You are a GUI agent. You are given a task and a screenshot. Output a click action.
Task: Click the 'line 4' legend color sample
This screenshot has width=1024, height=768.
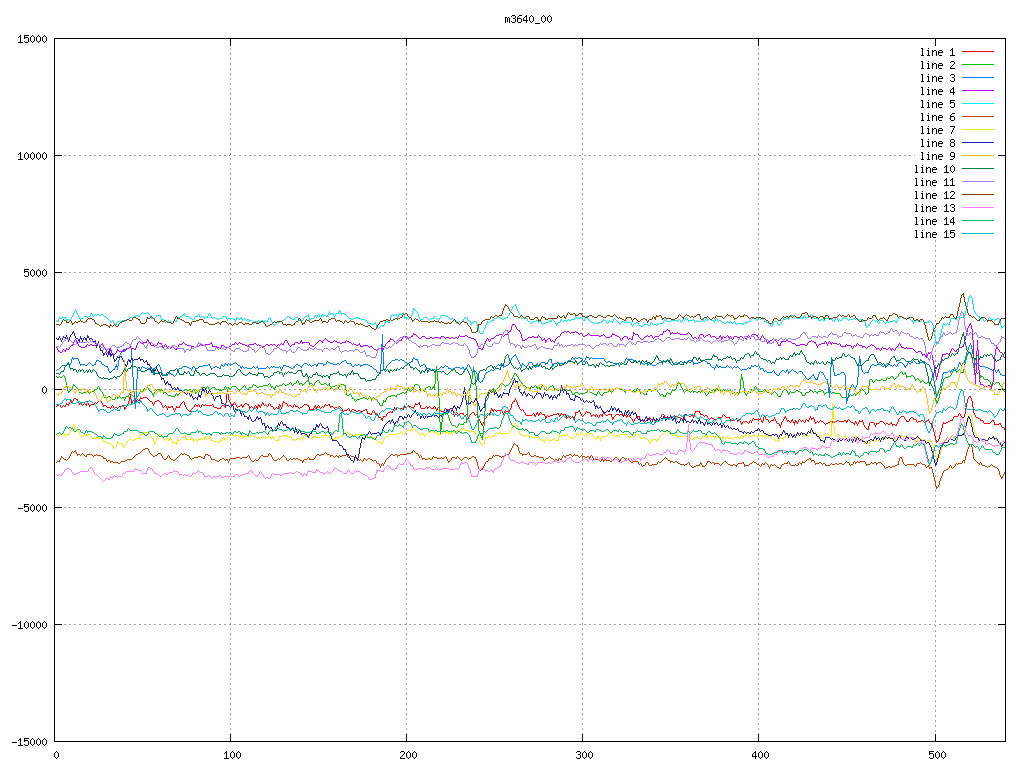pos(978,91)
